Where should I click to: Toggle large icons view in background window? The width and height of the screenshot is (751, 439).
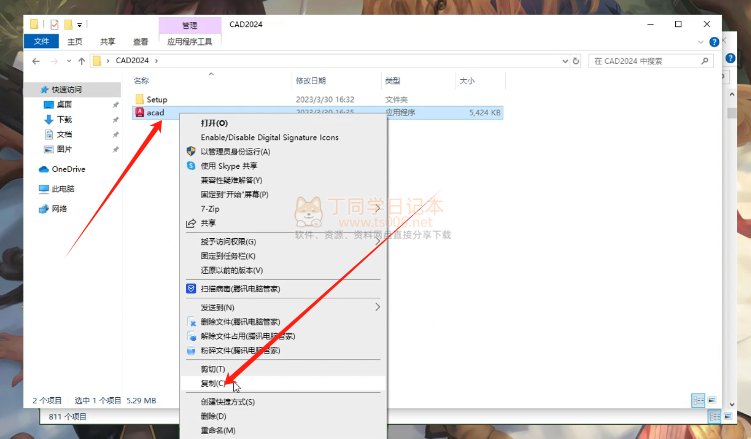coord(728,416)
